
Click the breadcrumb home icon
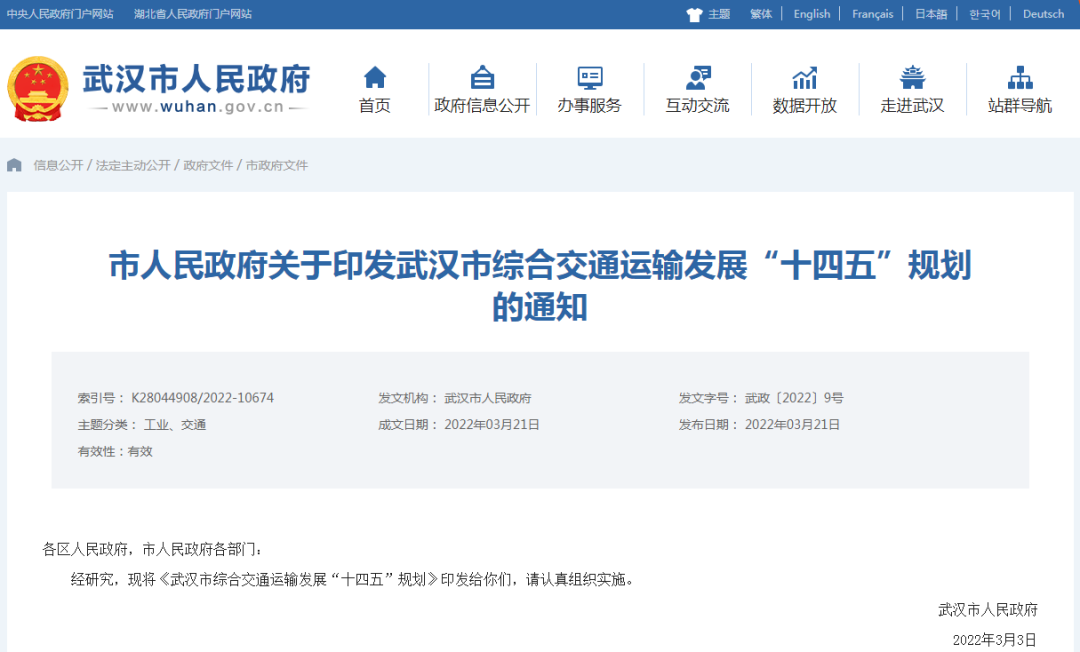(14, 165)
